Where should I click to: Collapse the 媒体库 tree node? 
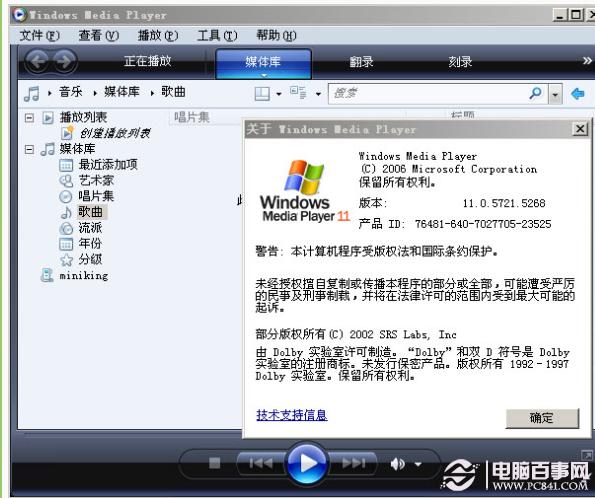click(29, 149)
